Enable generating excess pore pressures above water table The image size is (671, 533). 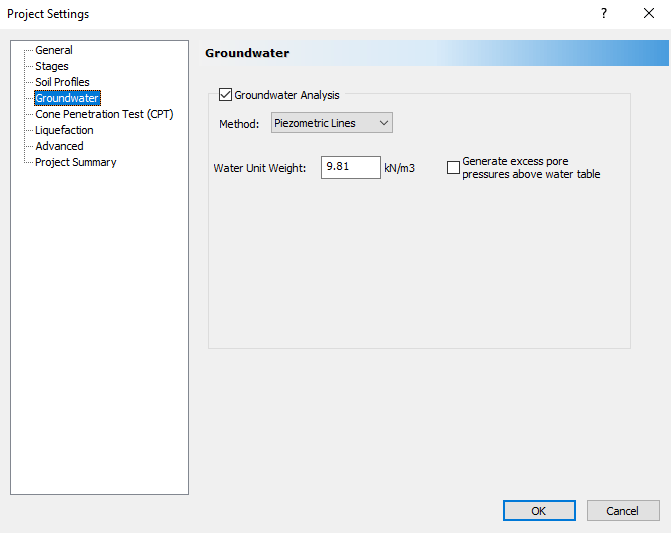click(454, 168)
